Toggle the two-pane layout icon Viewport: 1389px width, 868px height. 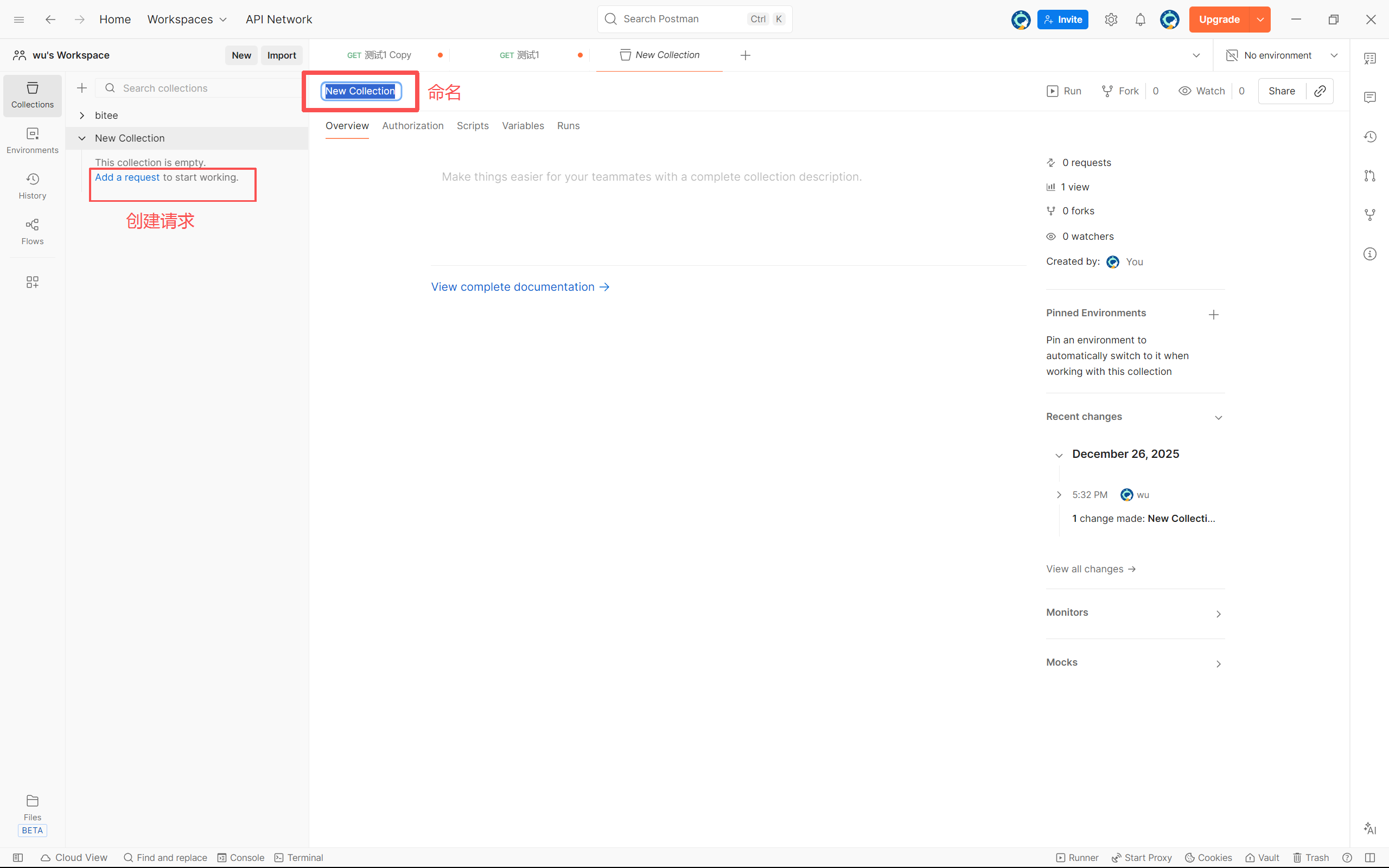tap(1369, 857)
